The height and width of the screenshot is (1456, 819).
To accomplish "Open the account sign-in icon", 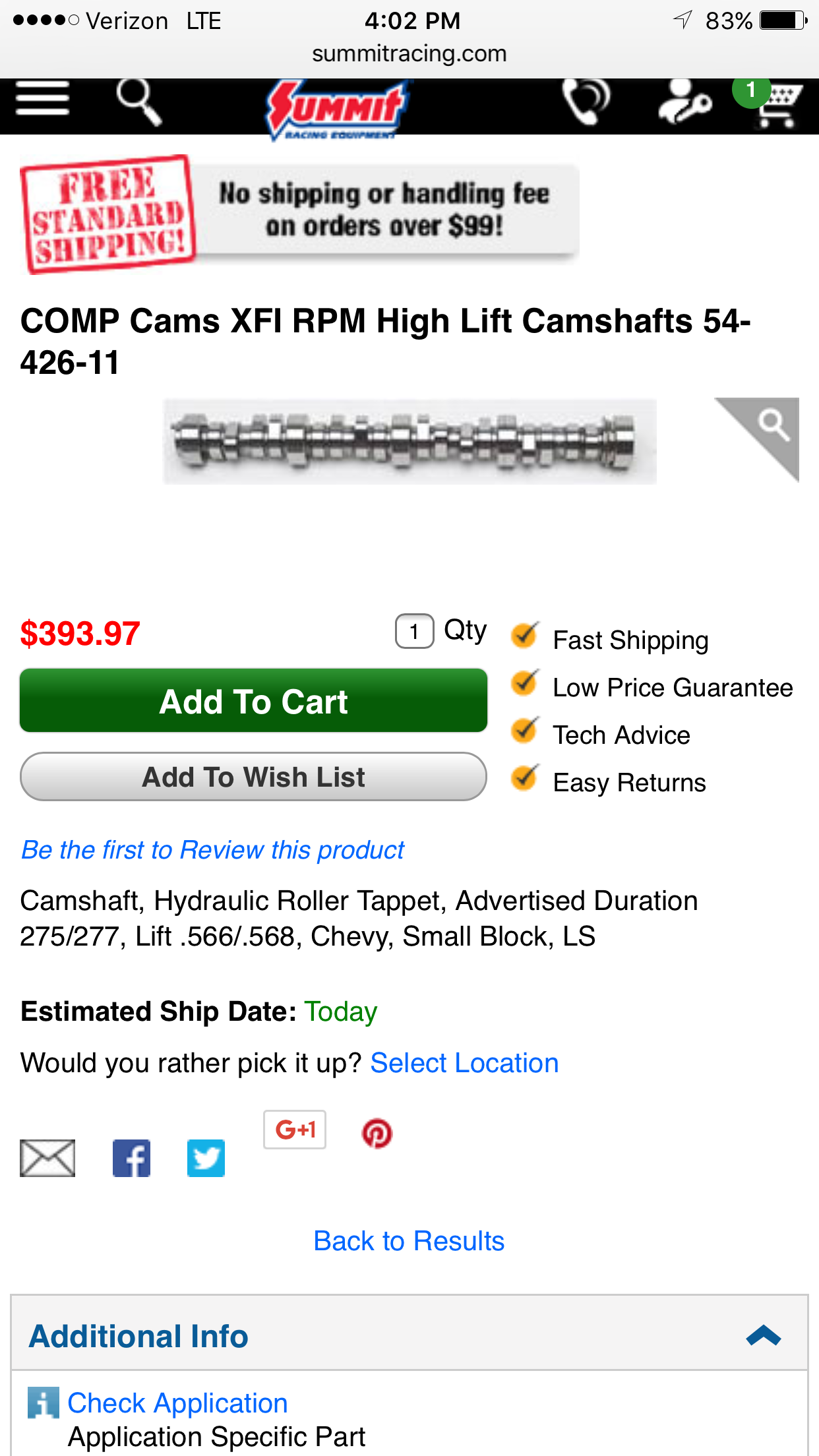I will tap(684, 102).
